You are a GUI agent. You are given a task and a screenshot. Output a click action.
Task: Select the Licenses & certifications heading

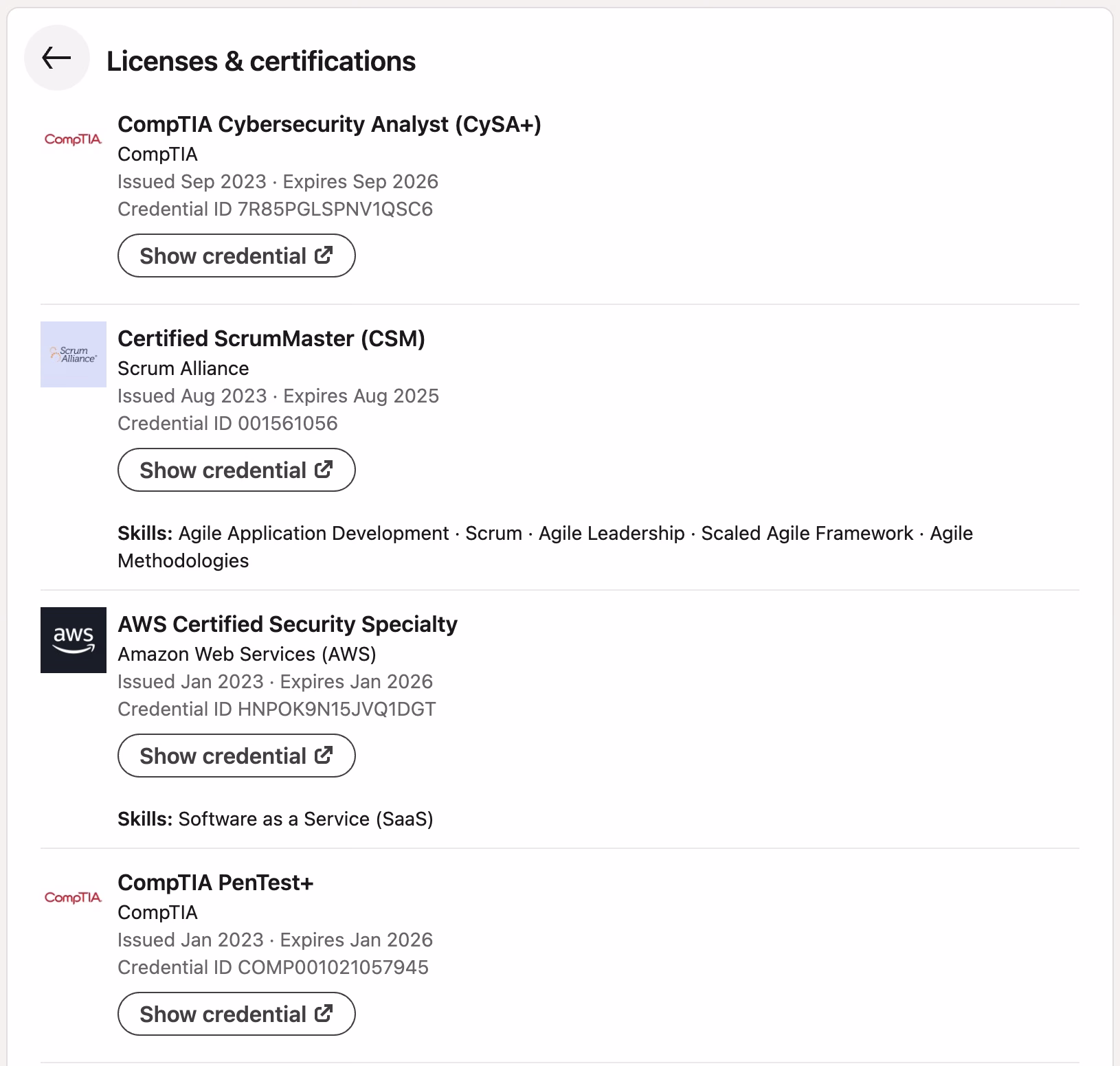coord(261,61)
